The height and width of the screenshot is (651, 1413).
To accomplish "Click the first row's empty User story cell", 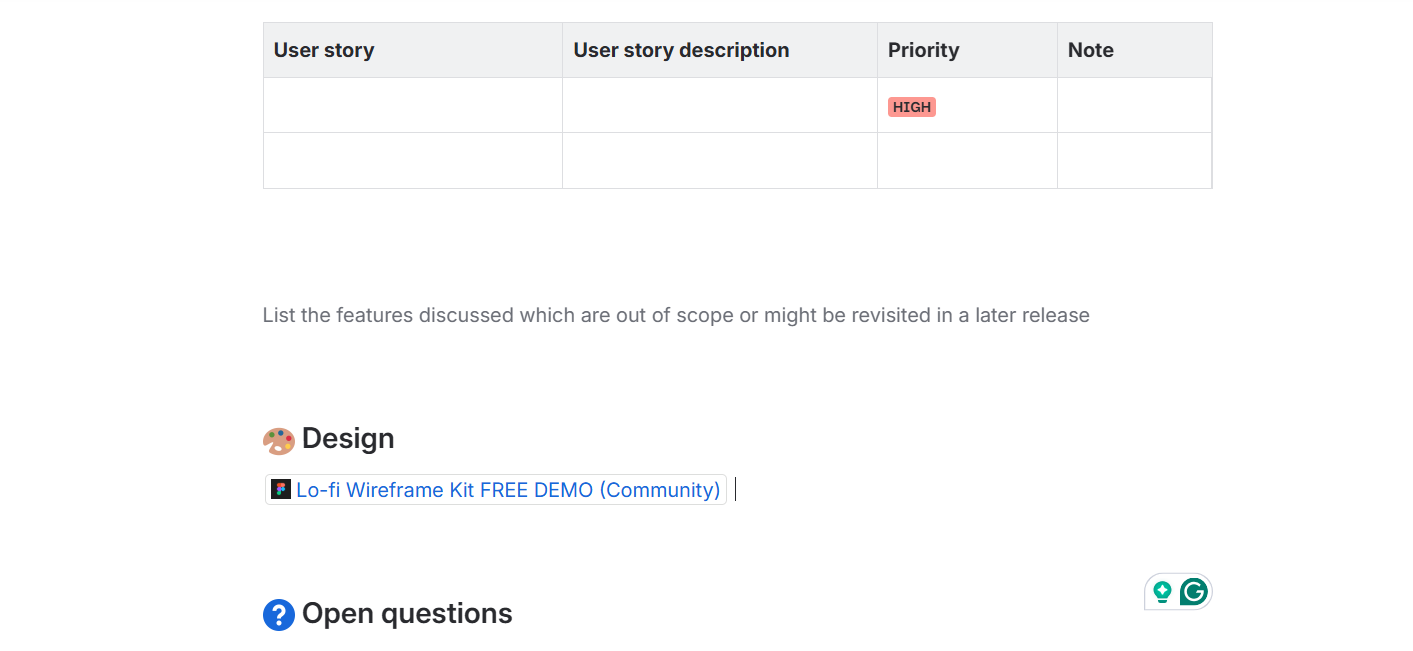I will pos(412,105).
